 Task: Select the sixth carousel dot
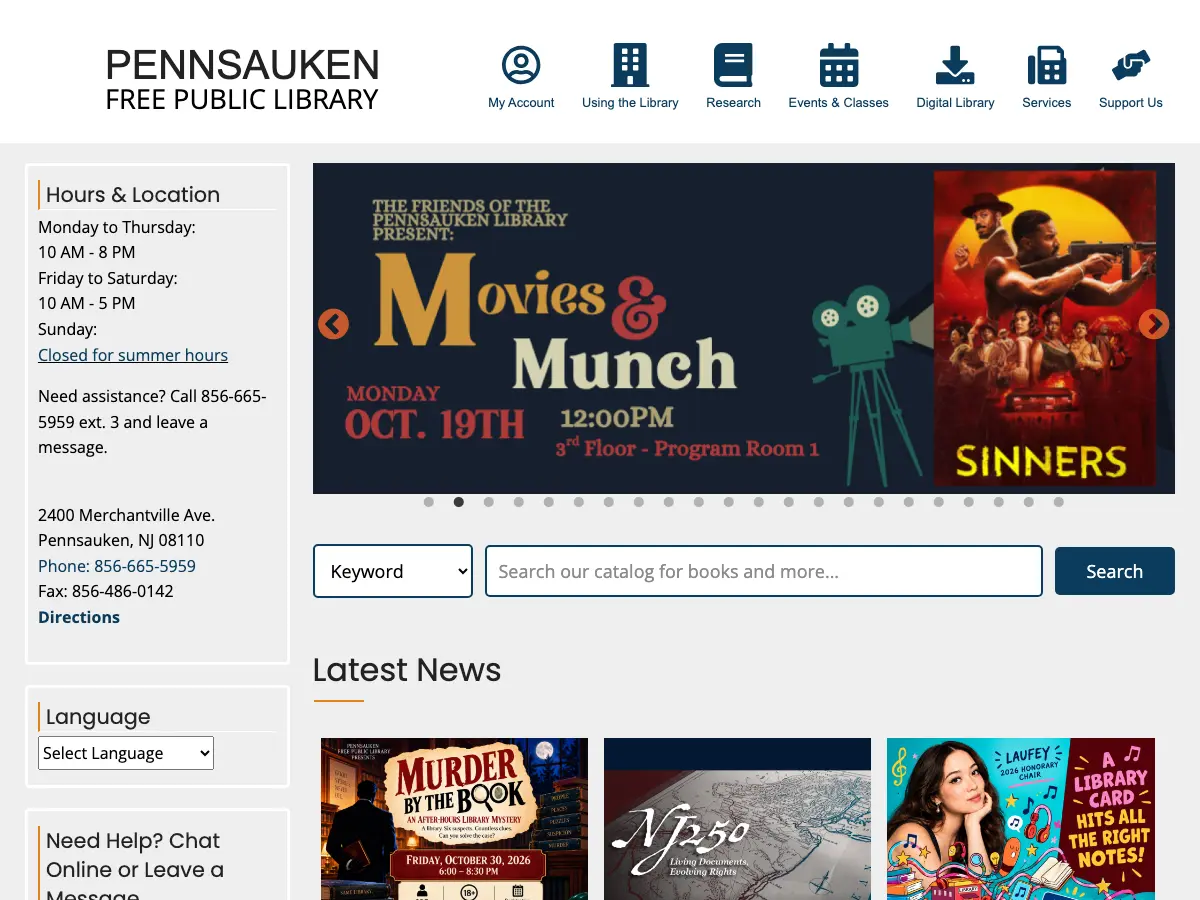pyautogui.click(x=579, y=502)
